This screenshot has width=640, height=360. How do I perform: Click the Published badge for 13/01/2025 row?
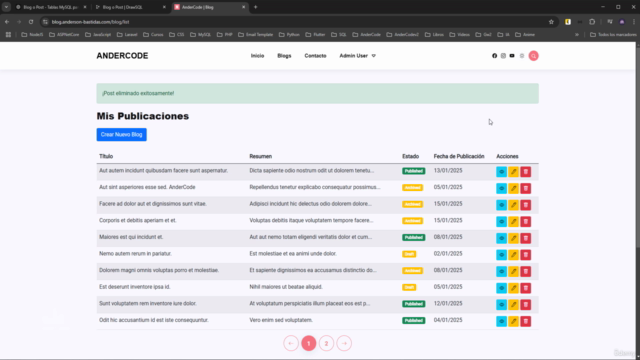click(x=413, y=171)
